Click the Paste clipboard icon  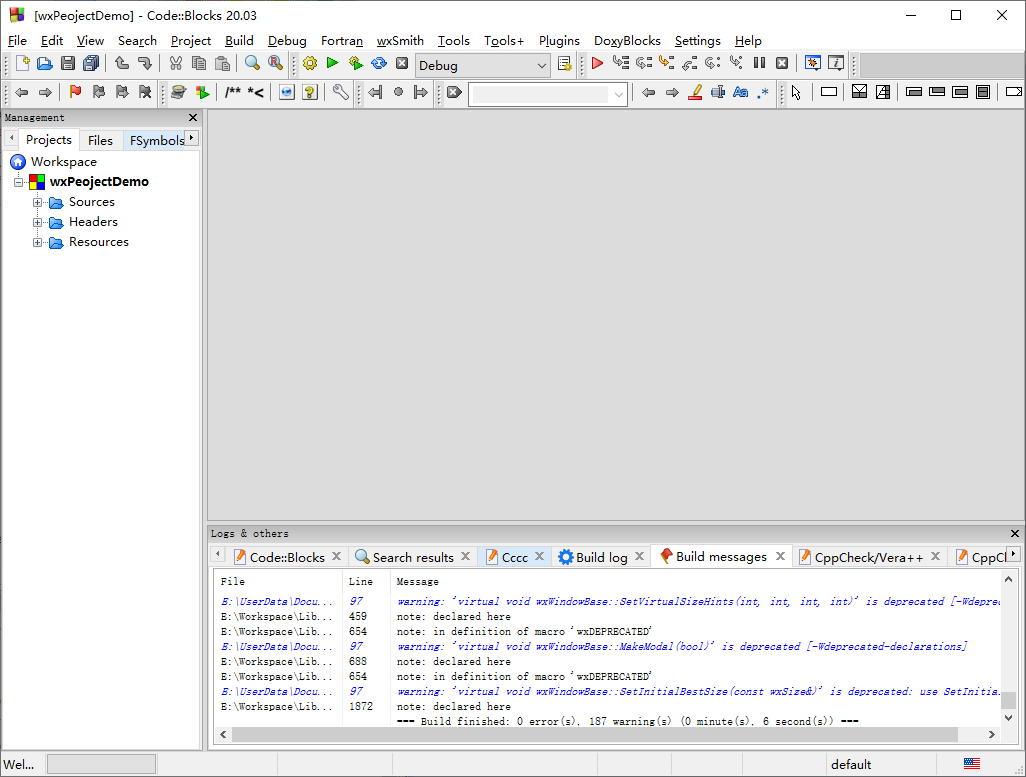[222, 63]
